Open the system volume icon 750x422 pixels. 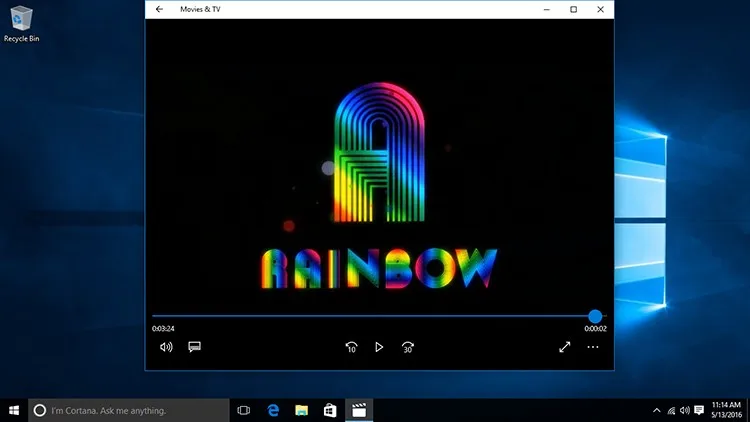tap(684, 410)
